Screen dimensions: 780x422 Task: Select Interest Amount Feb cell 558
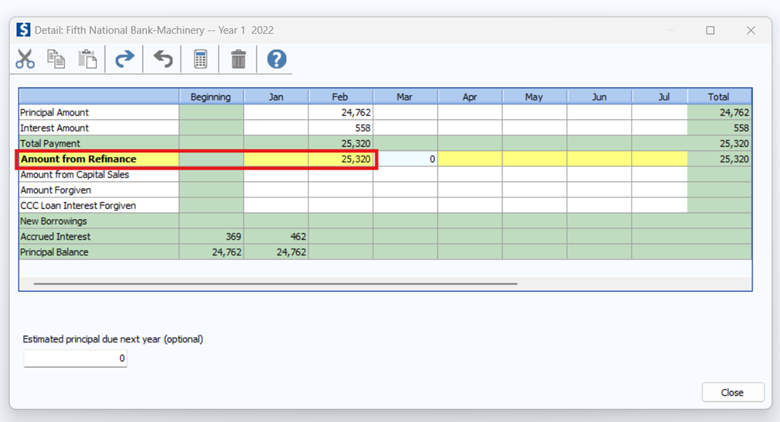341,128
